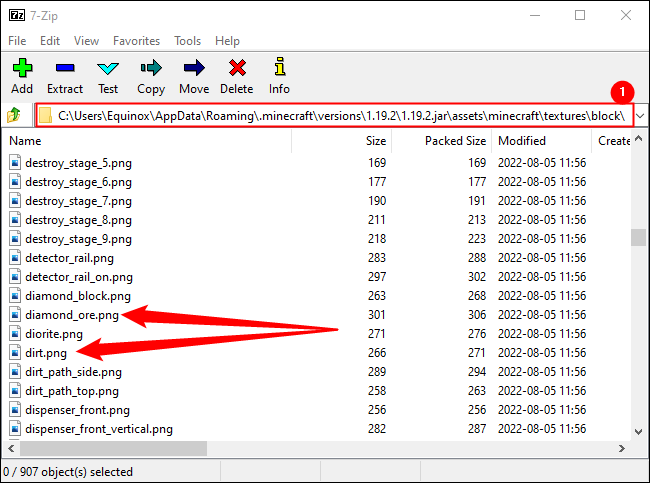Click packed size 271 in dirt.png row

477,353
